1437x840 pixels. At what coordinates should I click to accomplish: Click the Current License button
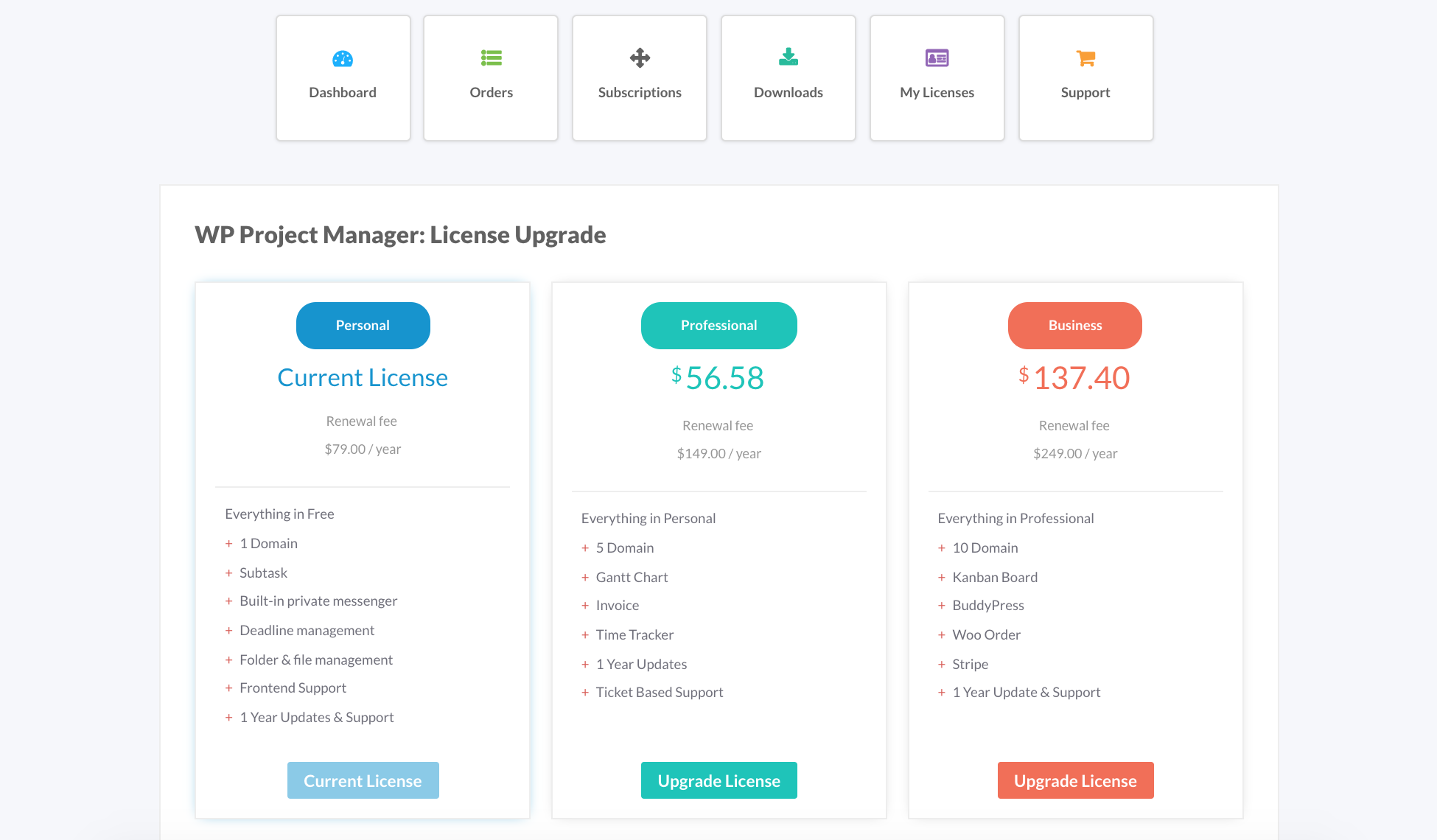pos(363,780)
